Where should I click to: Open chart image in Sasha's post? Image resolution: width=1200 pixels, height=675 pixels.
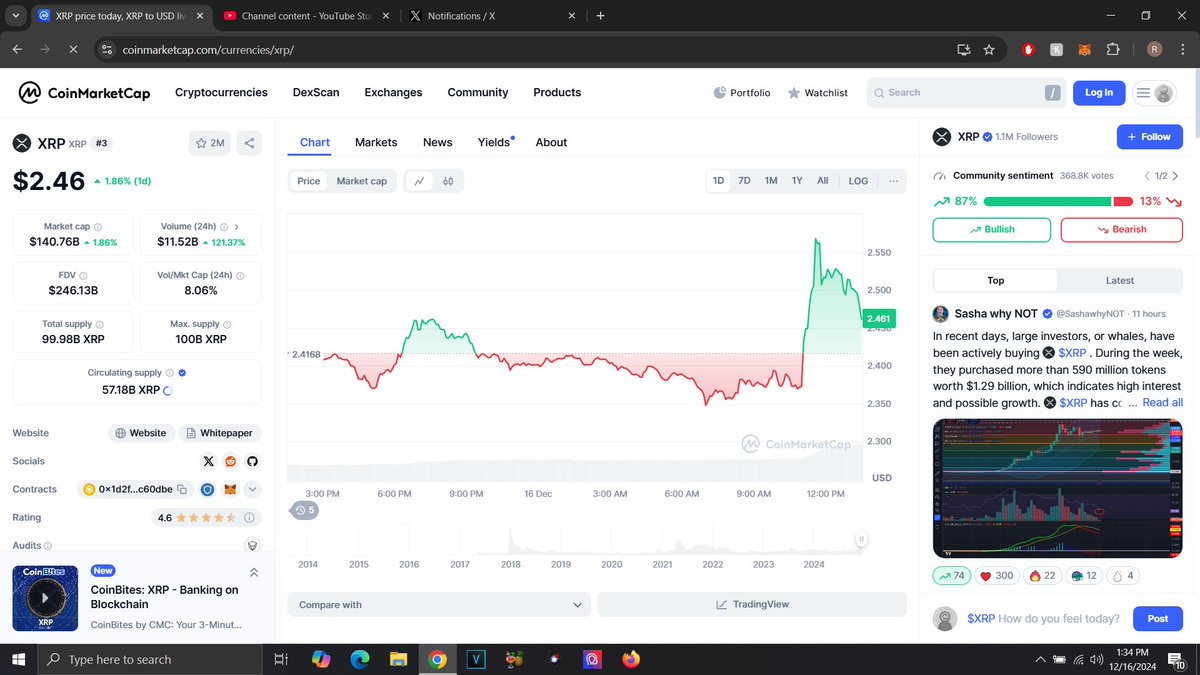[1058, 488]
